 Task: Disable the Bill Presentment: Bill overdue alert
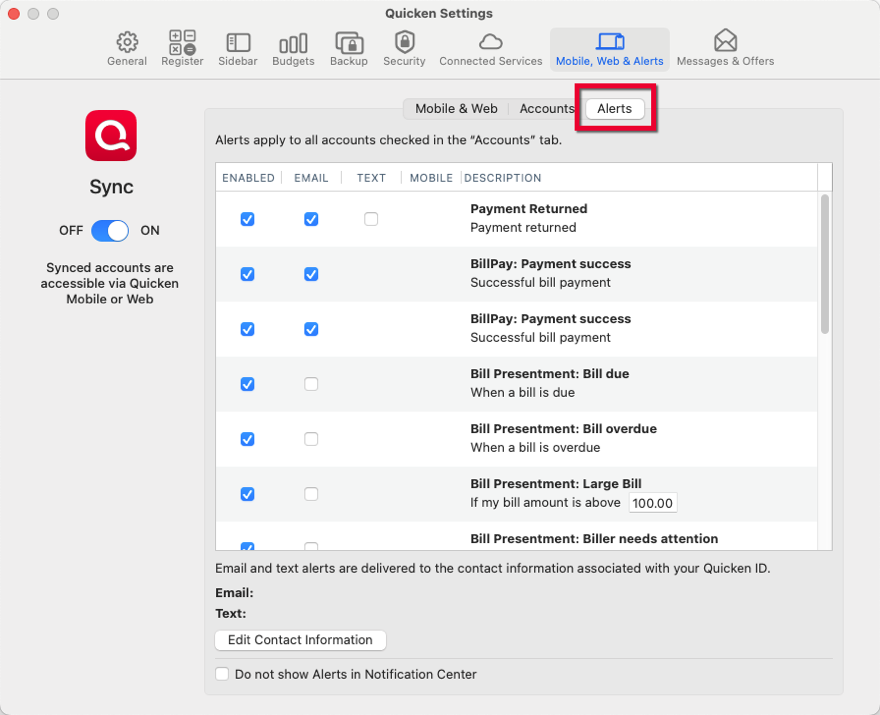pyautogui.click(x=247, y=439)
